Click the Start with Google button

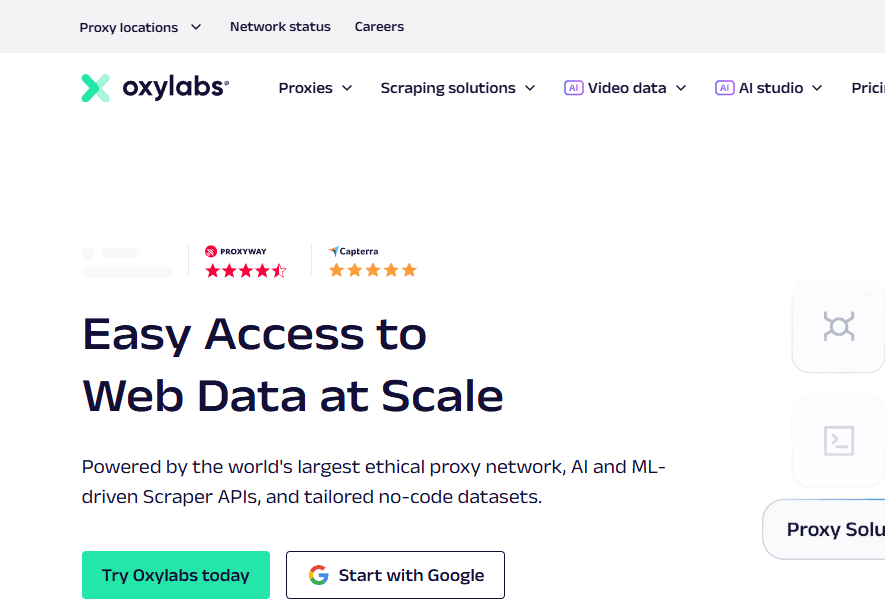(x=395, y=575)
